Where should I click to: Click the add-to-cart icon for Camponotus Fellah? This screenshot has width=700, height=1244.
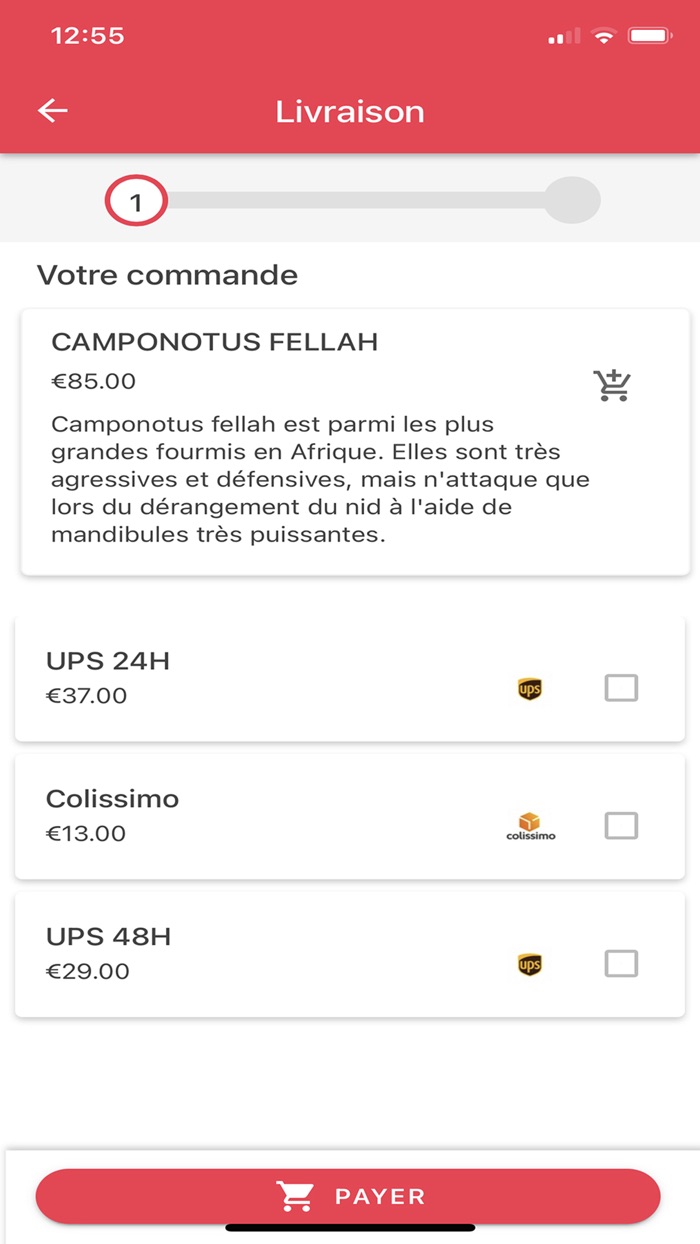(612, 385)
